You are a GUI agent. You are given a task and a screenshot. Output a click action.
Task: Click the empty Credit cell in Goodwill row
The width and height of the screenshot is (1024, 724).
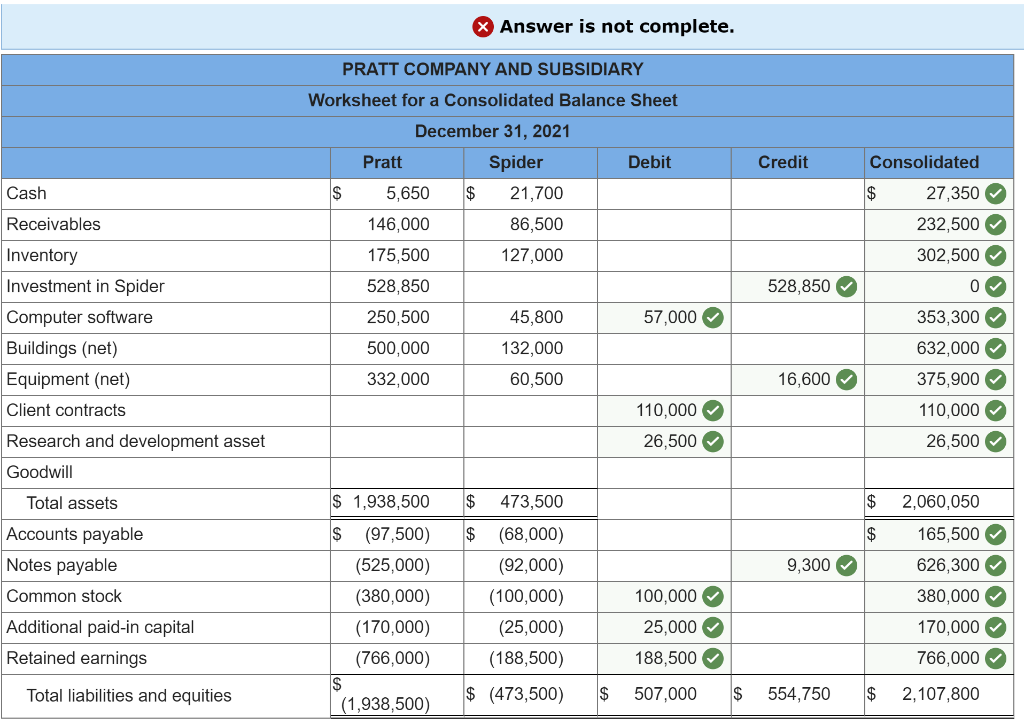pyautogui.click(x=797, y=472)
